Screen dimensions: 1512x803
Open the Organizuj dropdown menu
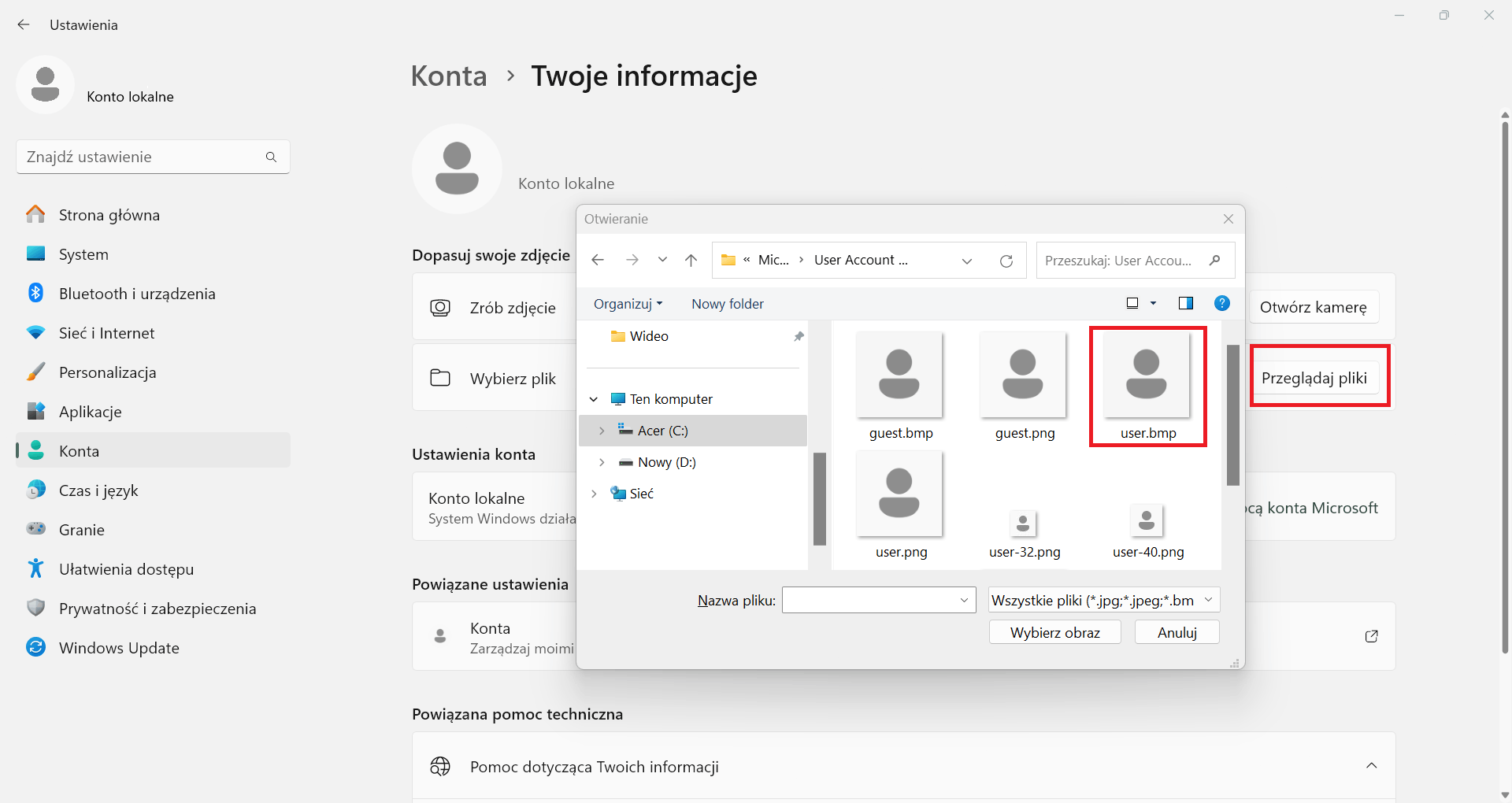628,304
